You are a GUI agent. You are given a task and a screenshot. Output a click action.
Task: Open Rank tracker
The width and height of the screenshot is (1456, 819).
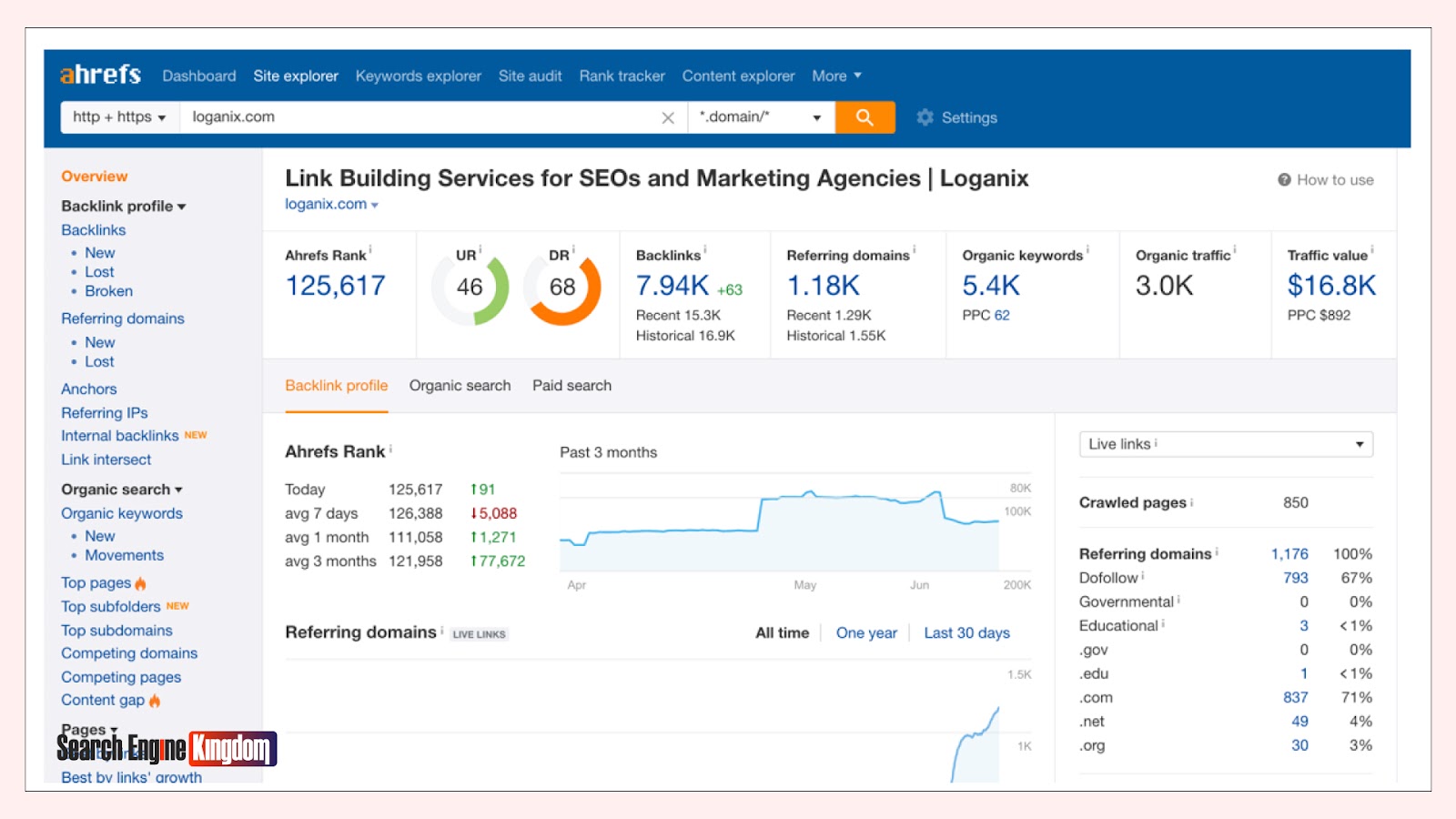pyautogui.click(x=622, y=76)
